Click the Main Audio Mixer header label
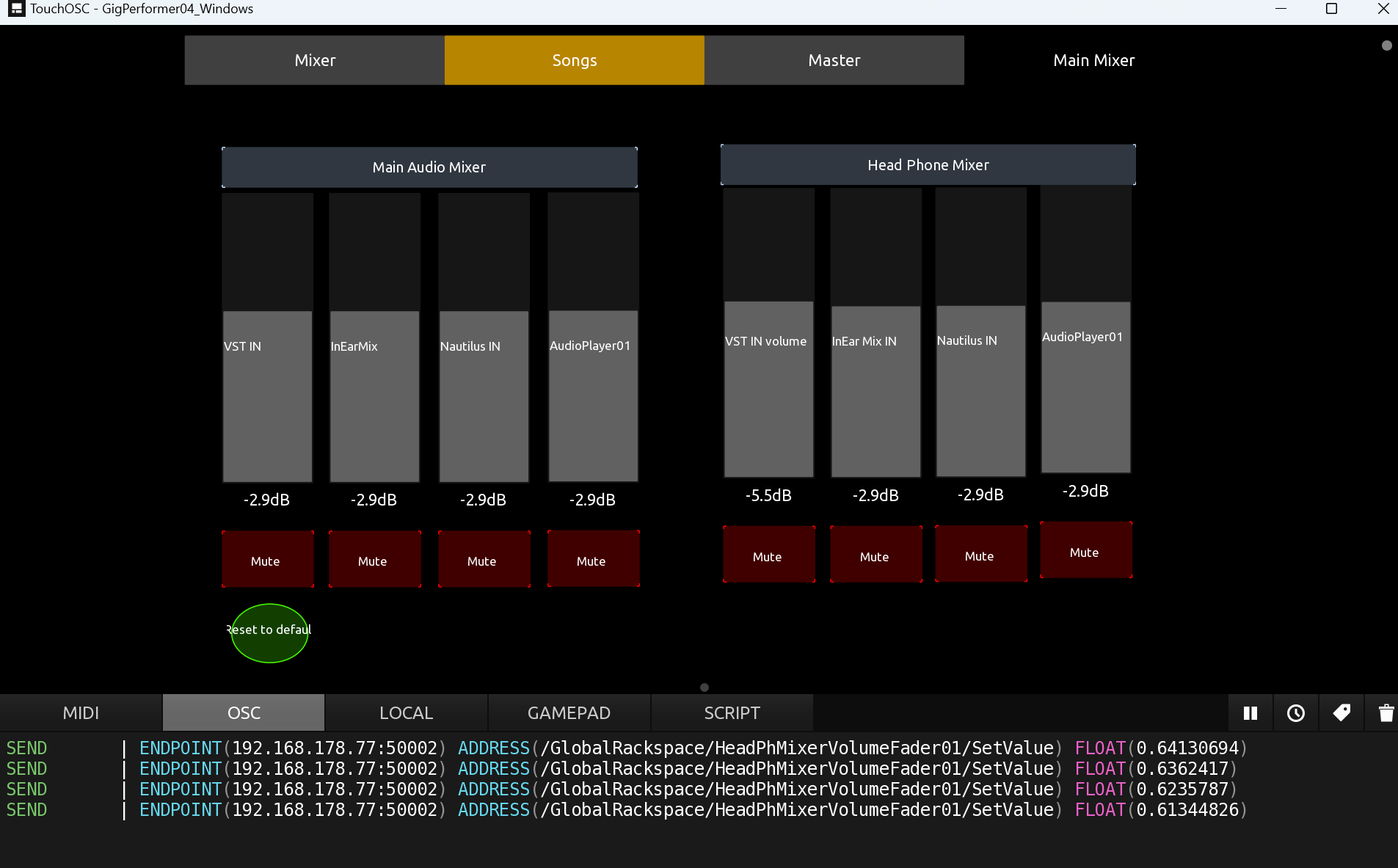1398x868 pixels. pyautogui.click(x=429, y=167)
